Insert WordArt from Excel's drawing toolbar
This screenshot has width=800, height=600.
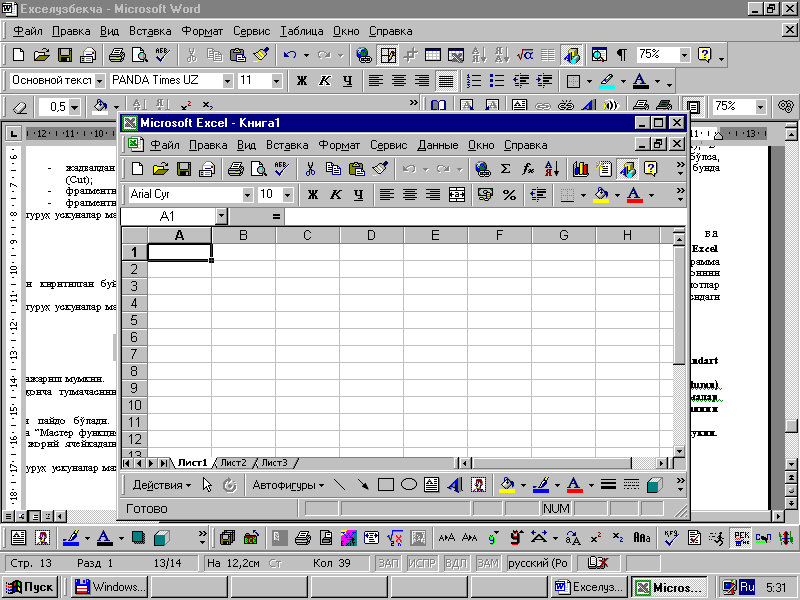(x=455, y=485)
